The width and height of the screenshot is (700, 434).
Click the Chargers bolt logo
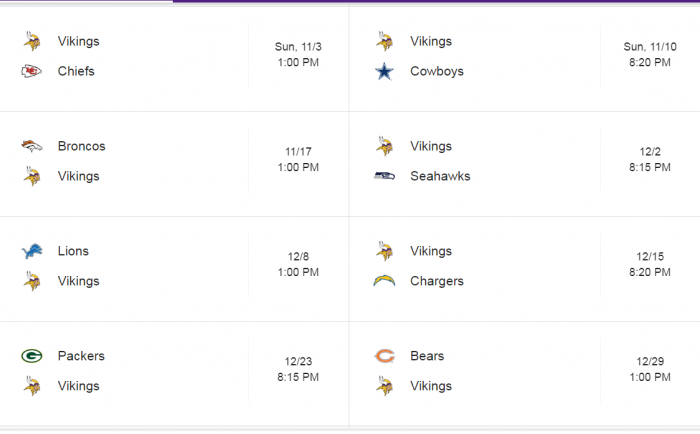point(384,281)
